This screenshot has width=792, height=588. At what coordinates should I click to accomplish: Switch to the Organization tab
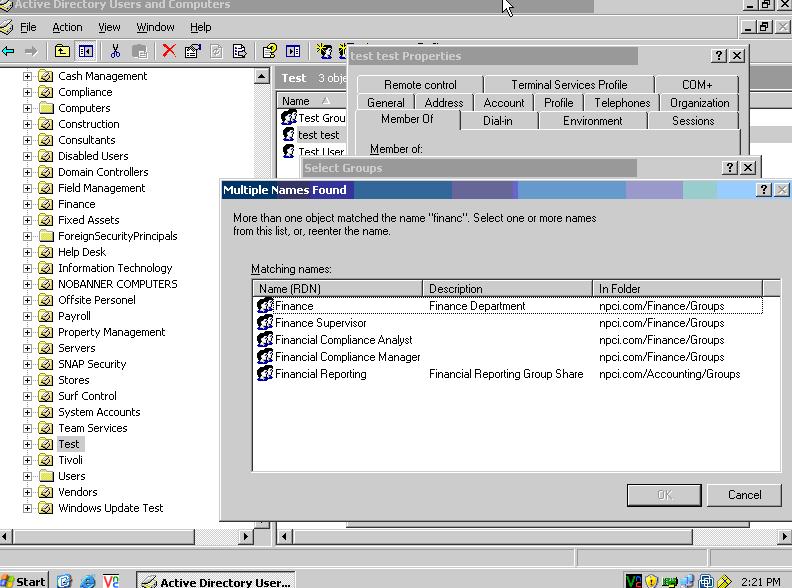point(700,103)
